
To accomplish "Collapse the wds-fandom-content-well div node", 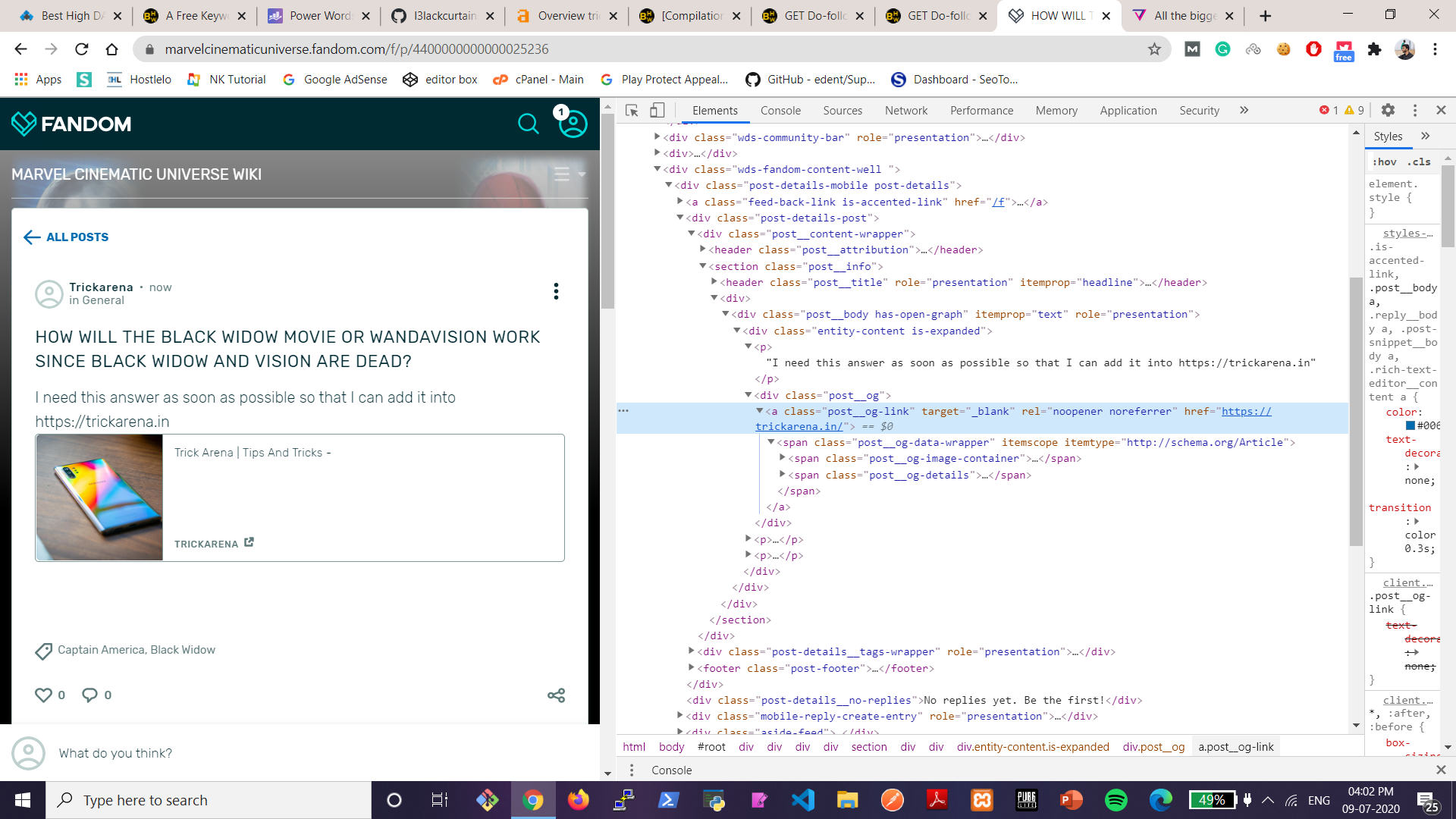I will click(x=657, y=169).
